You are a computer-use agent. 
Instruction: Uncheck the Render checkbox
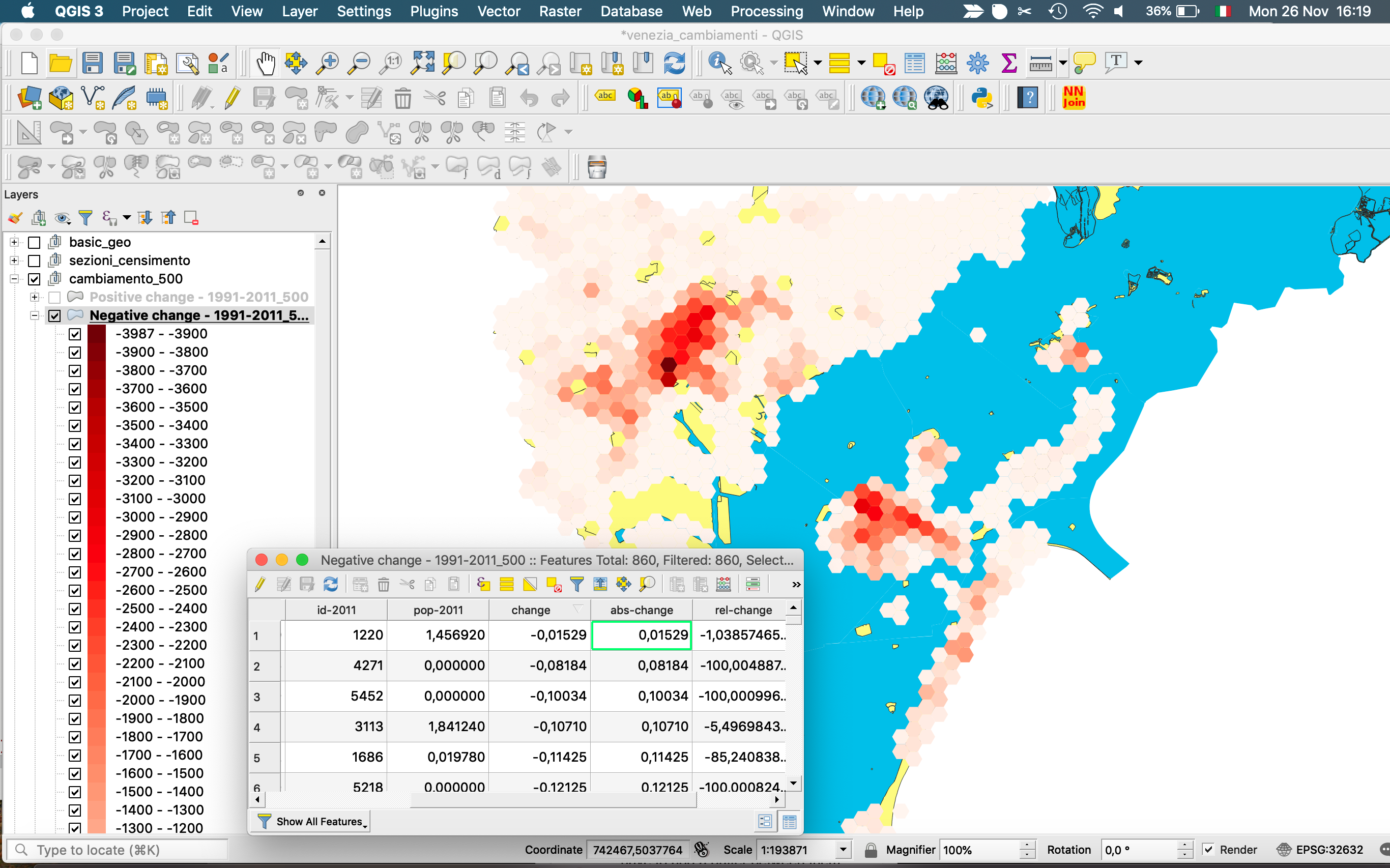pyautogui.click(x=1208, y=850)
